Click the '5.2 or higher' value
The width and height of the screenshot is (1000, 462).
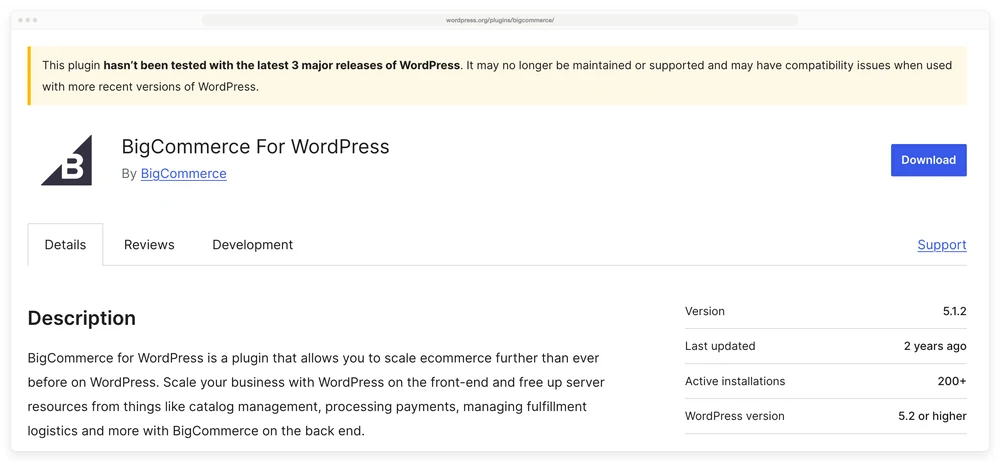tap(932, 416)
